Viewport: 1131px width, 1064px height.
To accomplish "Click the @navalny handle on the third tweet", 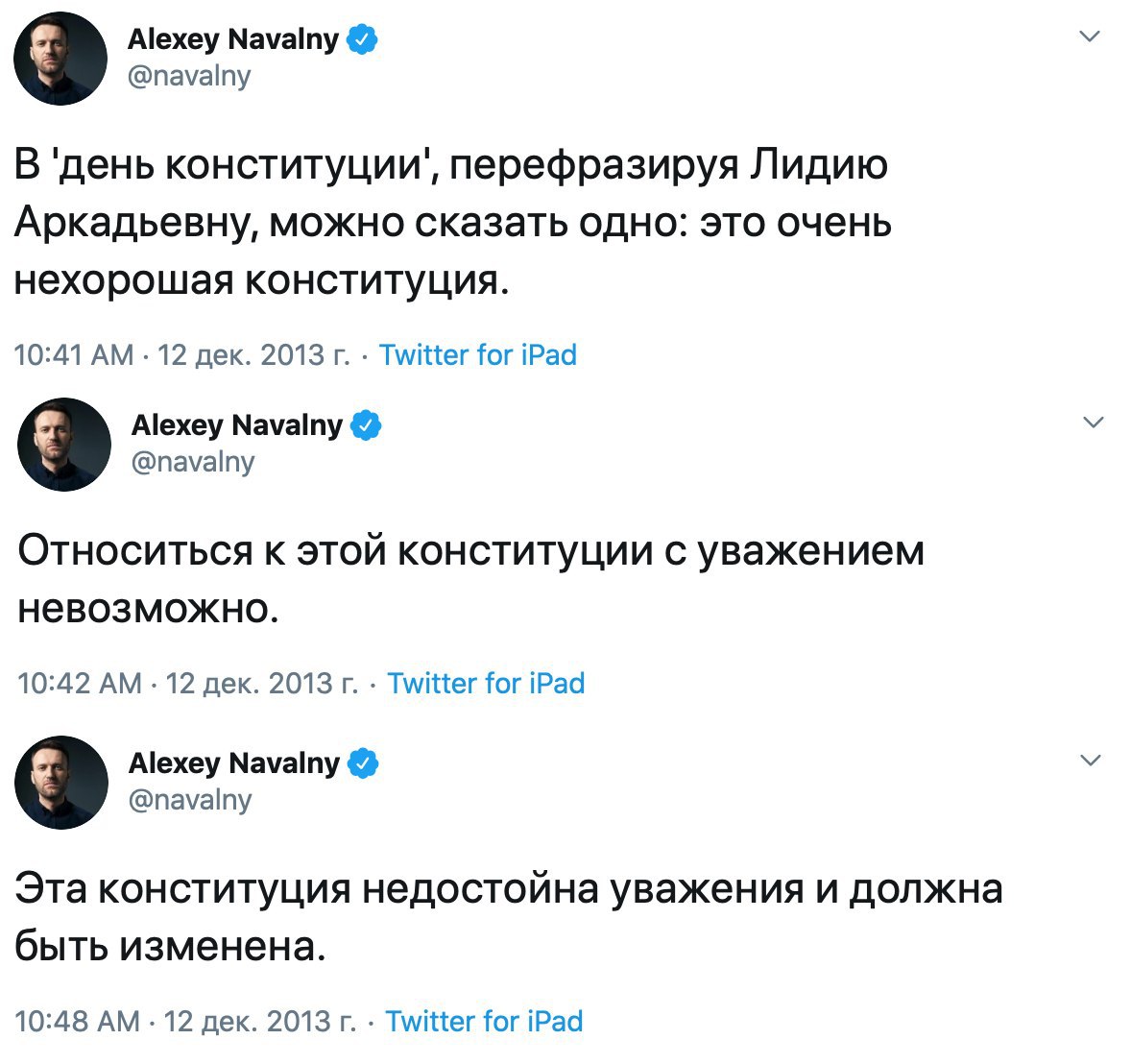I will [190, 800].
